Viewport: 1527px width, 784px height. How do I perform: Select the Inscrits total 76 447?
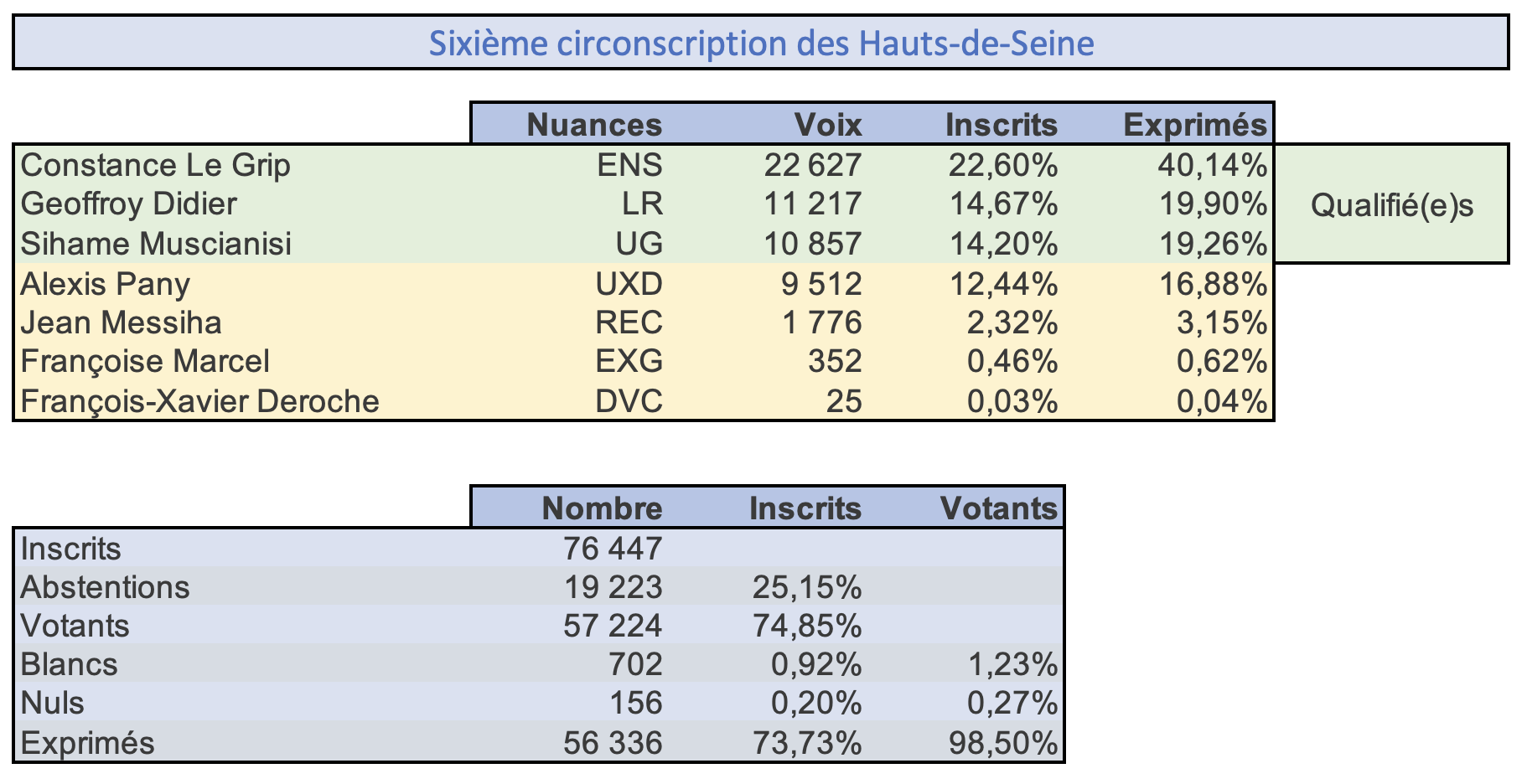pyautogui.click(x=613, y=549)
